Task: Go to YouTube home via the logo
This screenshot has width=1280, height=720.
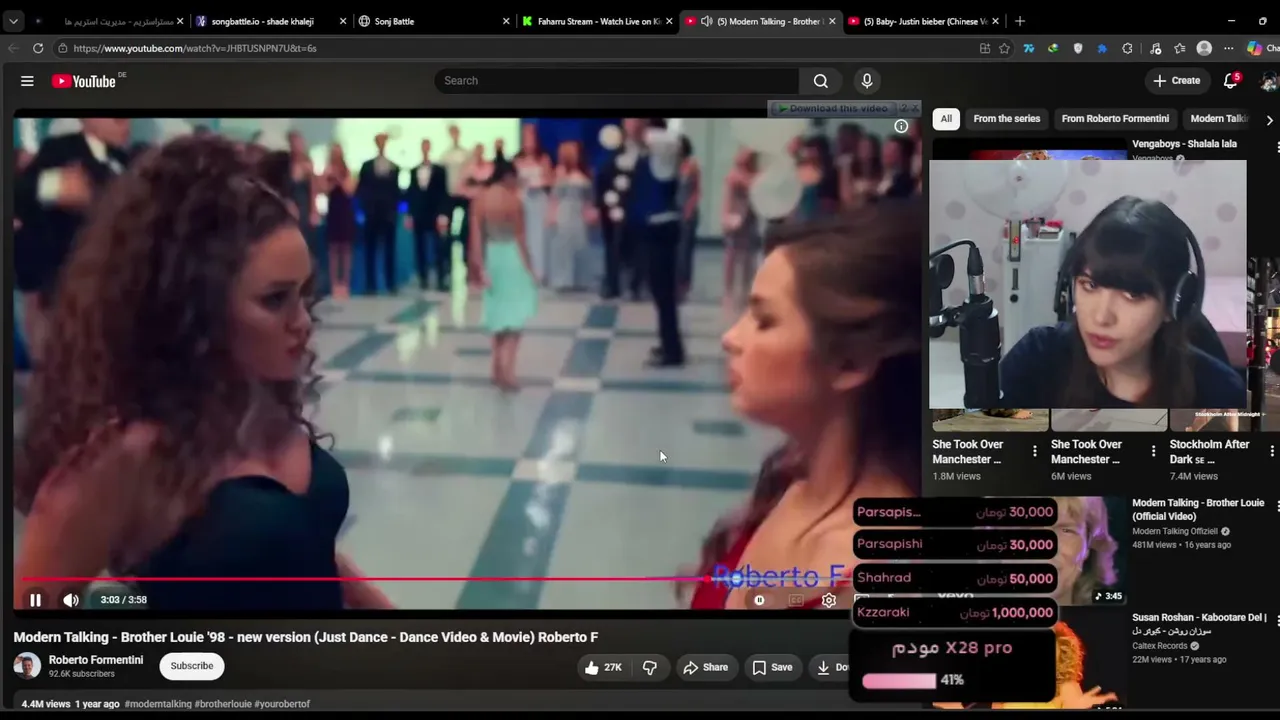Action: click(x=84, y=81)
